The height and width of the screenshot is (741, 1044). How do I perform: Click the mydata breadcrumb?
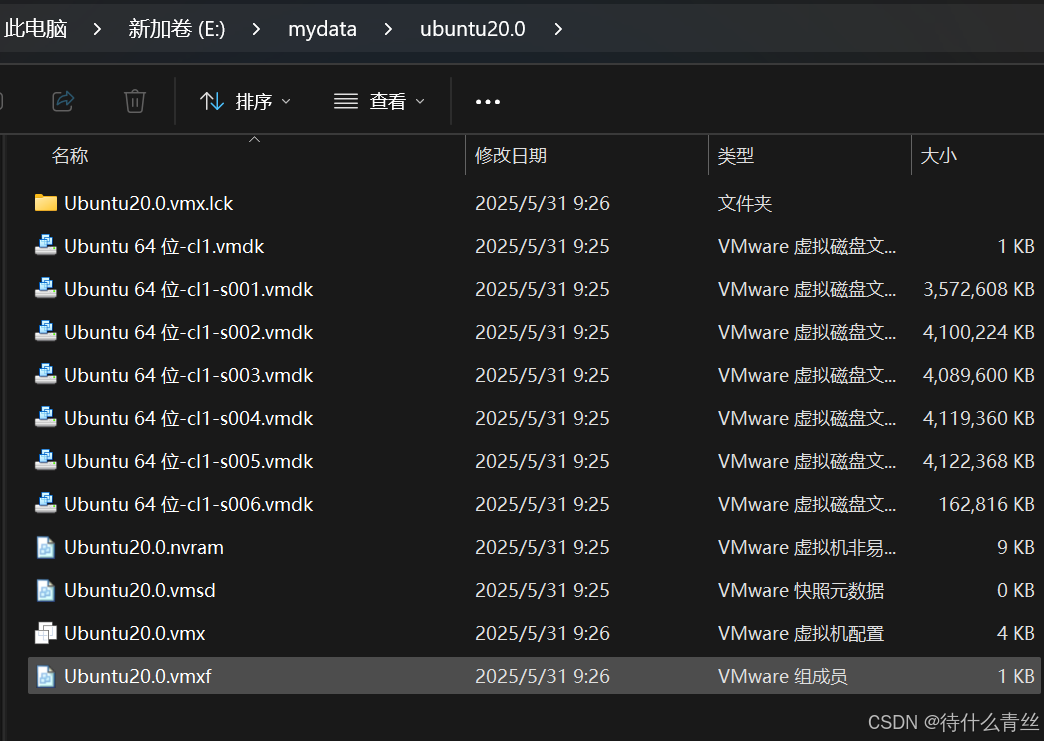(x=322, y=29)
